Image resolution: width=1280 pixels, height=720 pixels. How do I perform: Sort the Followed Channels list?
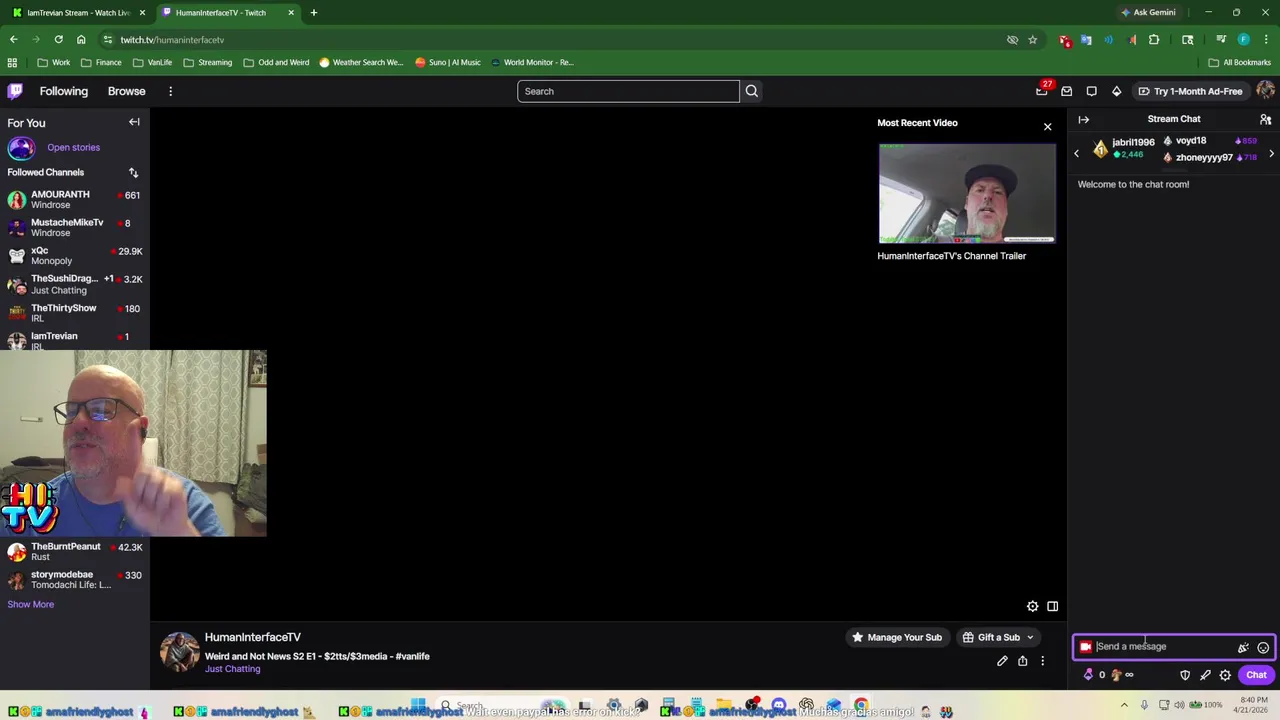pyautogui.click(x=133, y=173)
